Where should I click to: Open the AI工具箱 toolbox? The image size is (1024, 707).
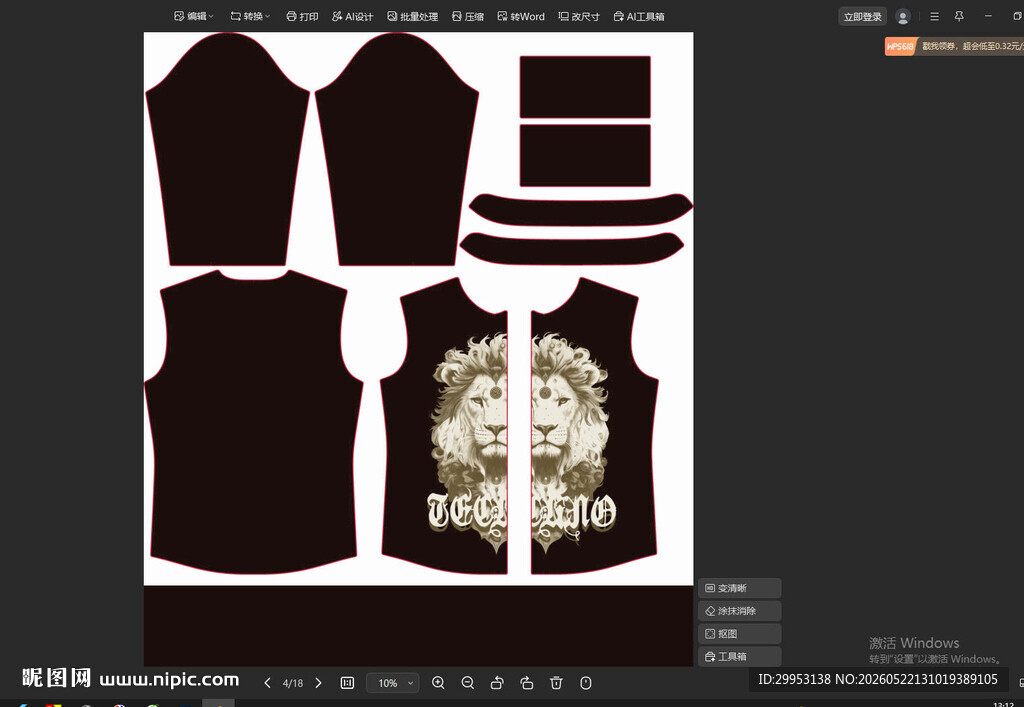coord(639,16)
